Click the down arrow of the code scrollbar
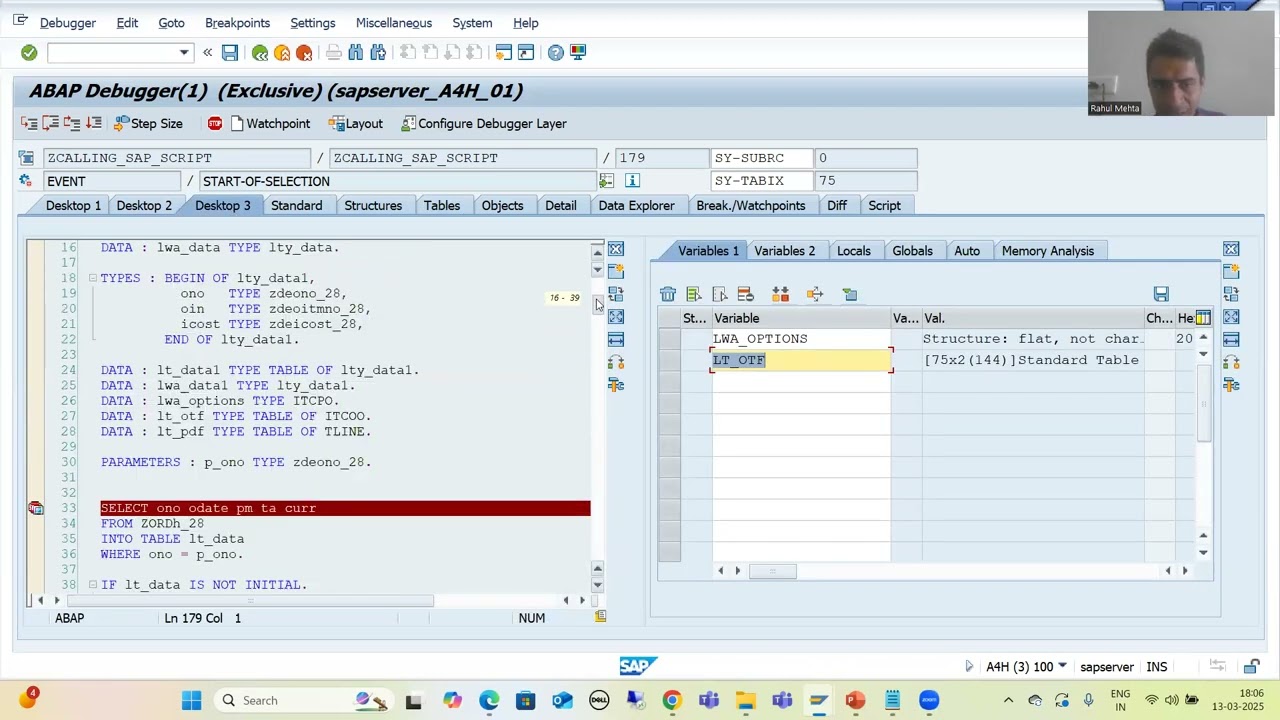Screen dimensions: 1280x720 597,585
